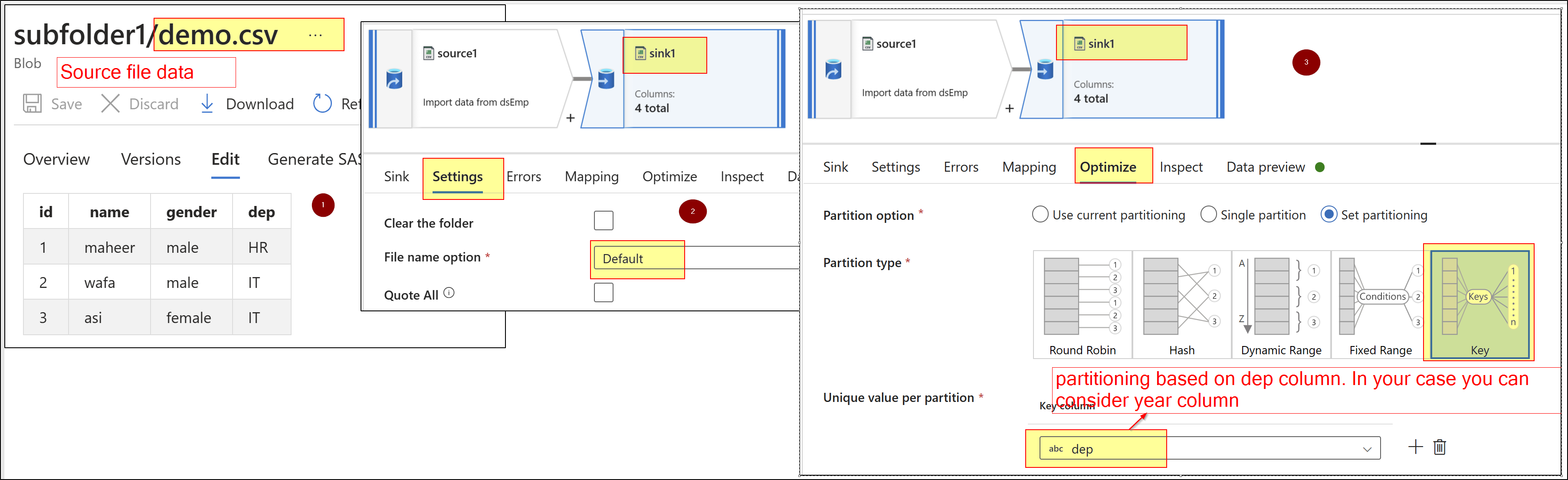
Task: Select the Single partition radio button
Action: [1209, 214]
